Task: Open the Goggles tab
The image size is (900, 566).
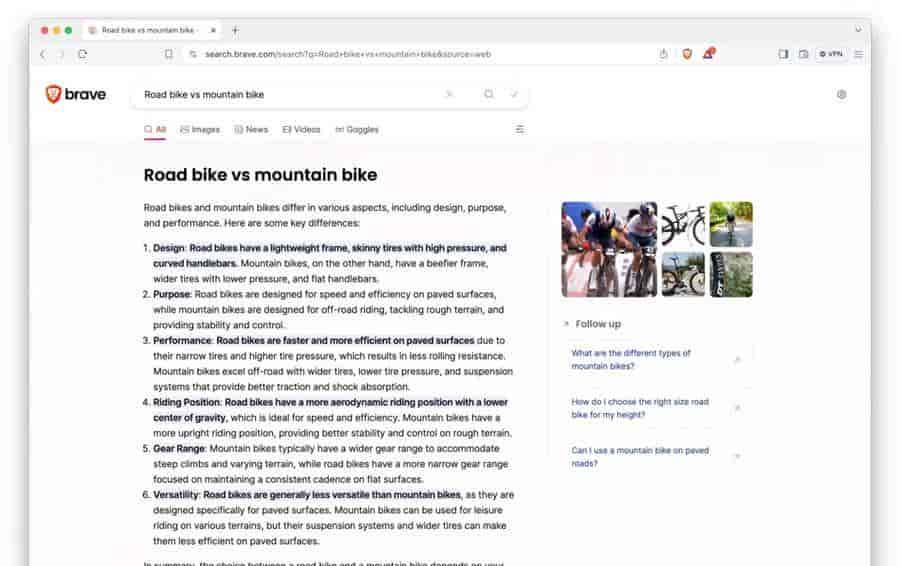Action: [356, 130]
